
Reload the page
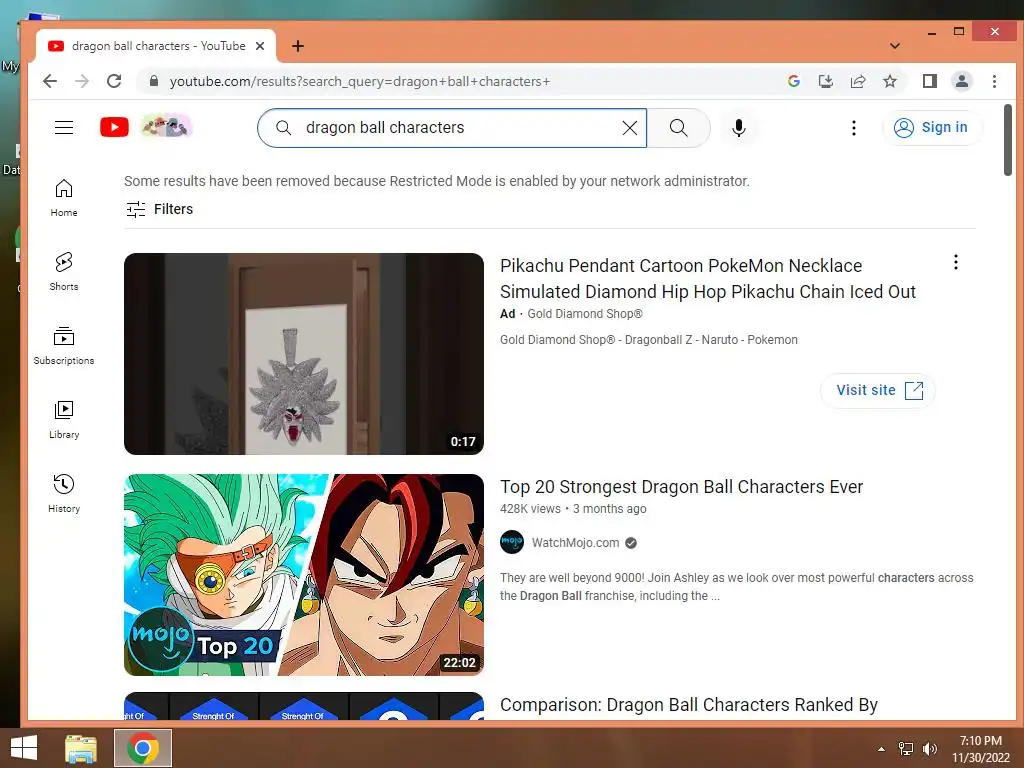[114, 81]
